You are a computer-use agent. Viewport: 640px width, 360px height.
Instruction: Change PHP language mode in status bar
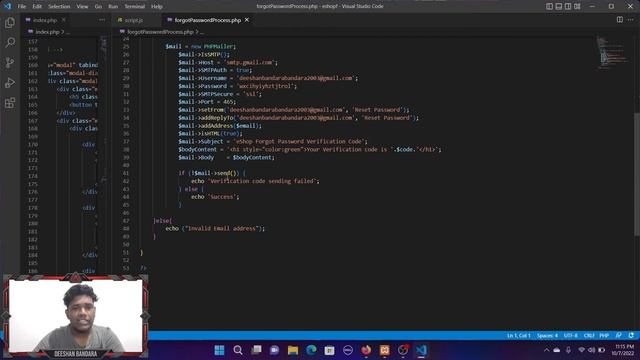(604, 335)
